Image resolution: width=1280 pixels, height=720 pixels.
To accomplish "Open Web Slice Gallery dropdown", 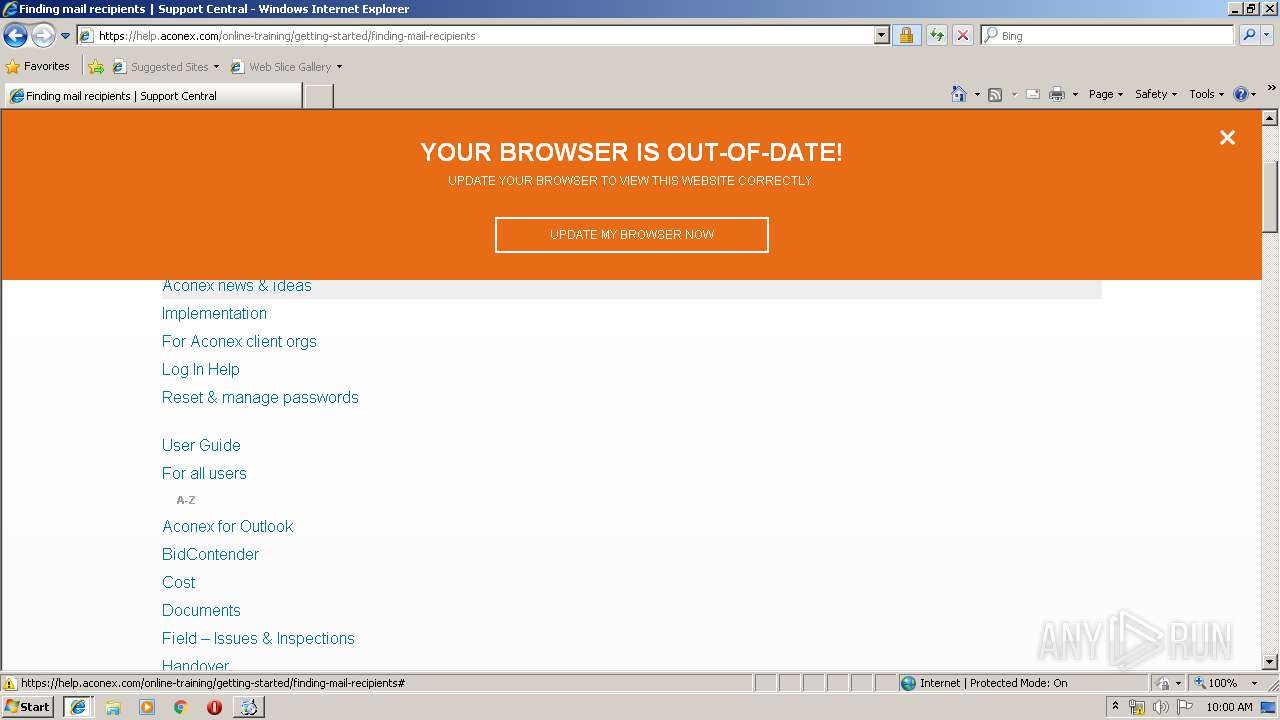I will click(x=287, y=67).
